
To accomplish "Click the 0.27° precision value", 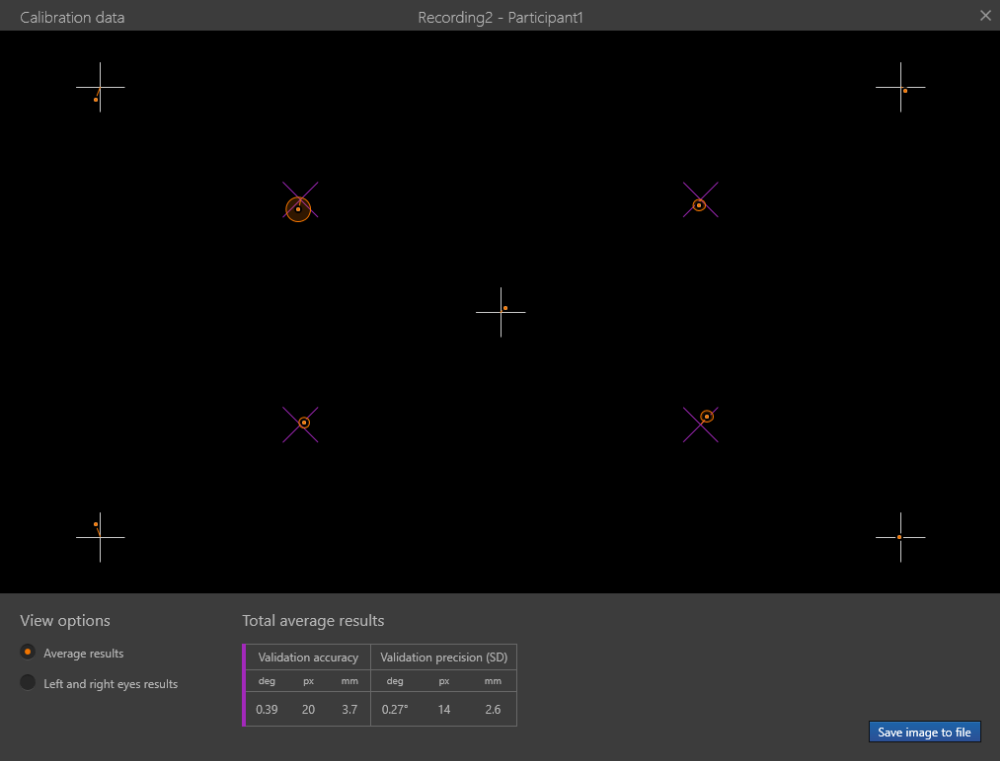I will (x=395, y=709).
